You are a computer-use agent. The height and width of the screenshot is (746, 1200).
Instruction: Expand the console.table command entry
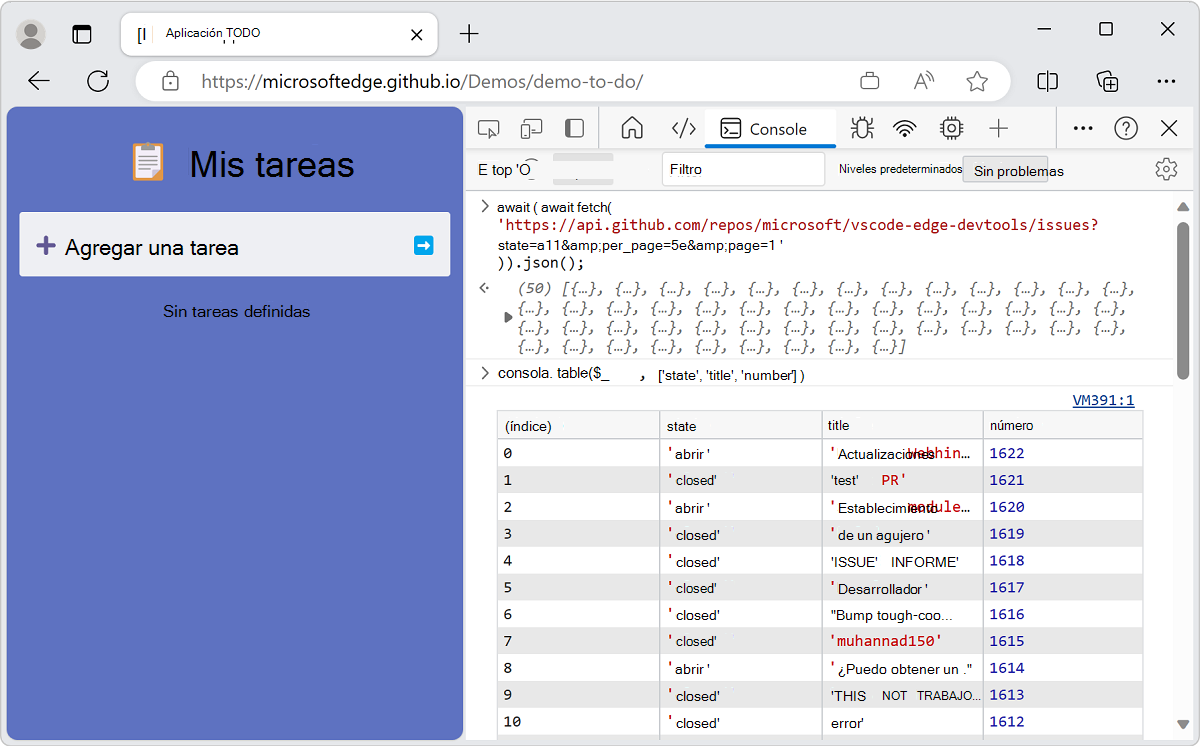click(484, 374)
